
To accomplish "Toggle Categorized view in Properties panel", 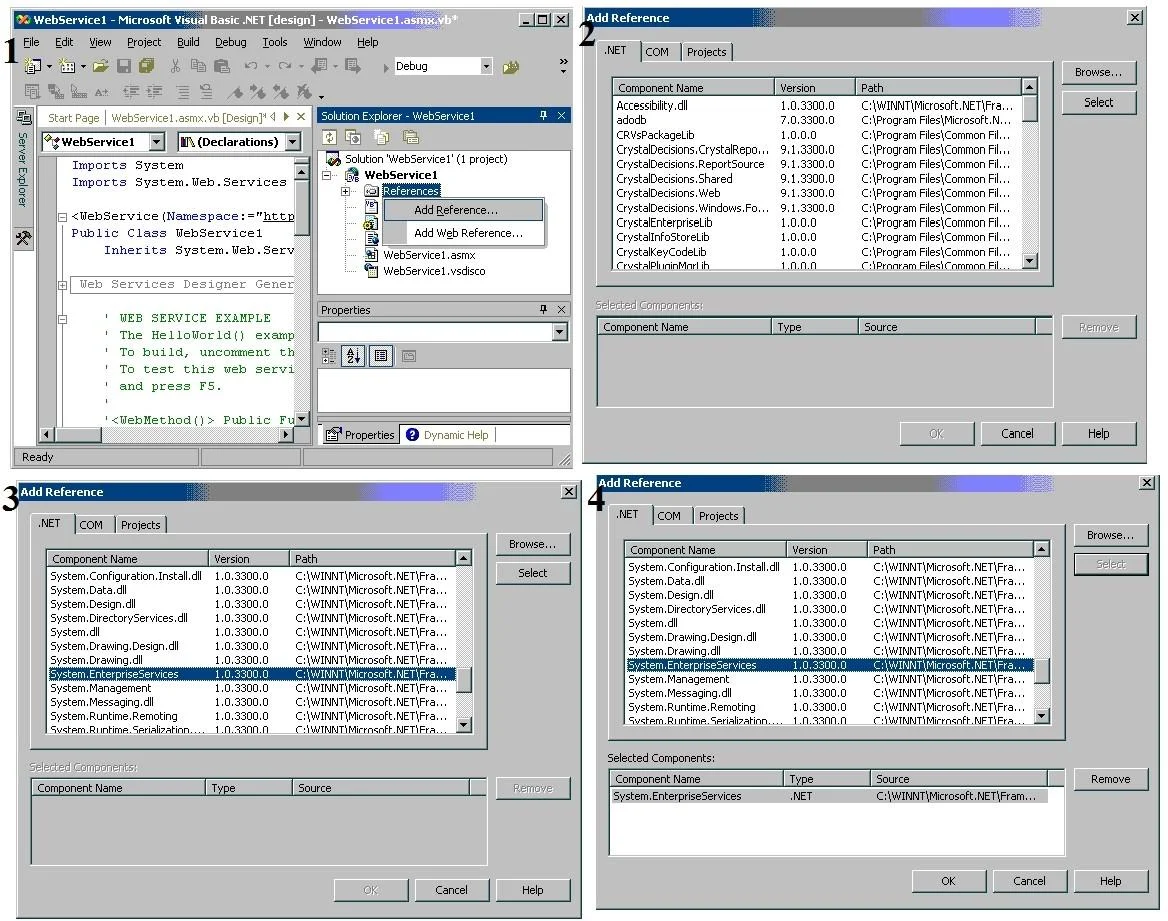I will pyautogui.click(x=328, y=356).
